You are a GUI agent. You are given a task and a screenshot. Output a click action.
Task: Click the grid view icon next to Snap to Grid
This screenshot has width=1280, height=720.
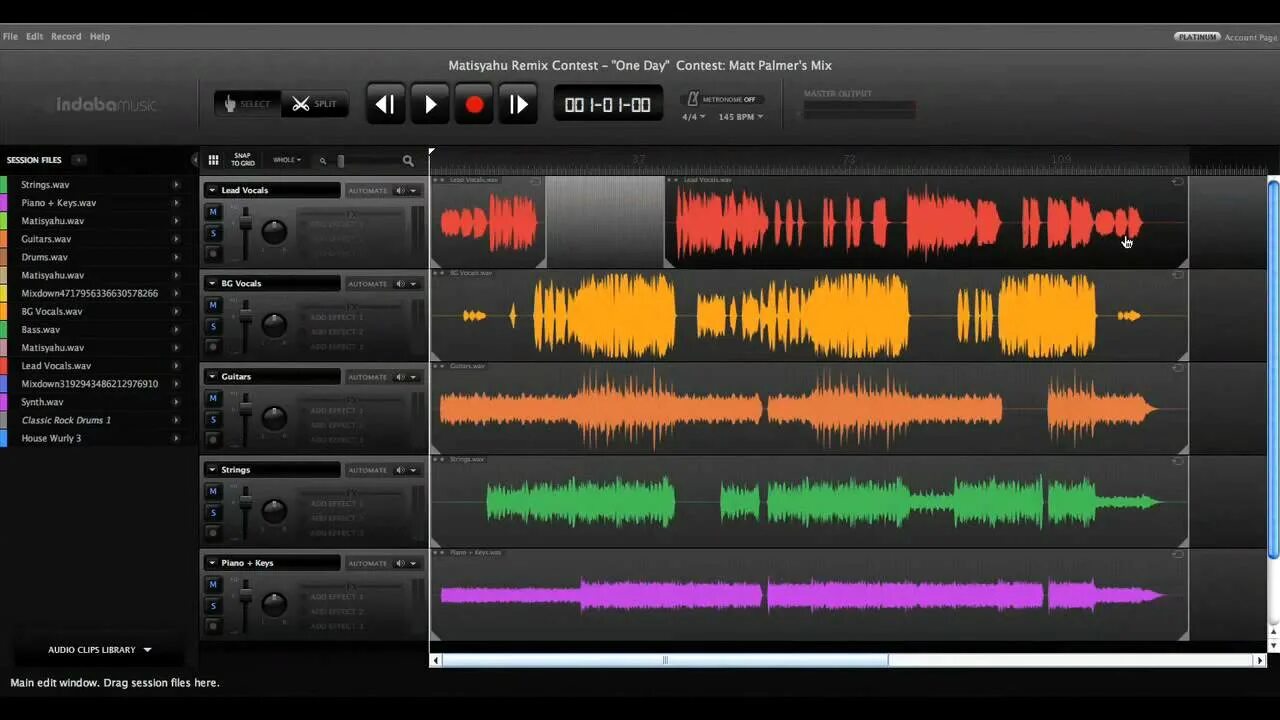coord(213,160)
